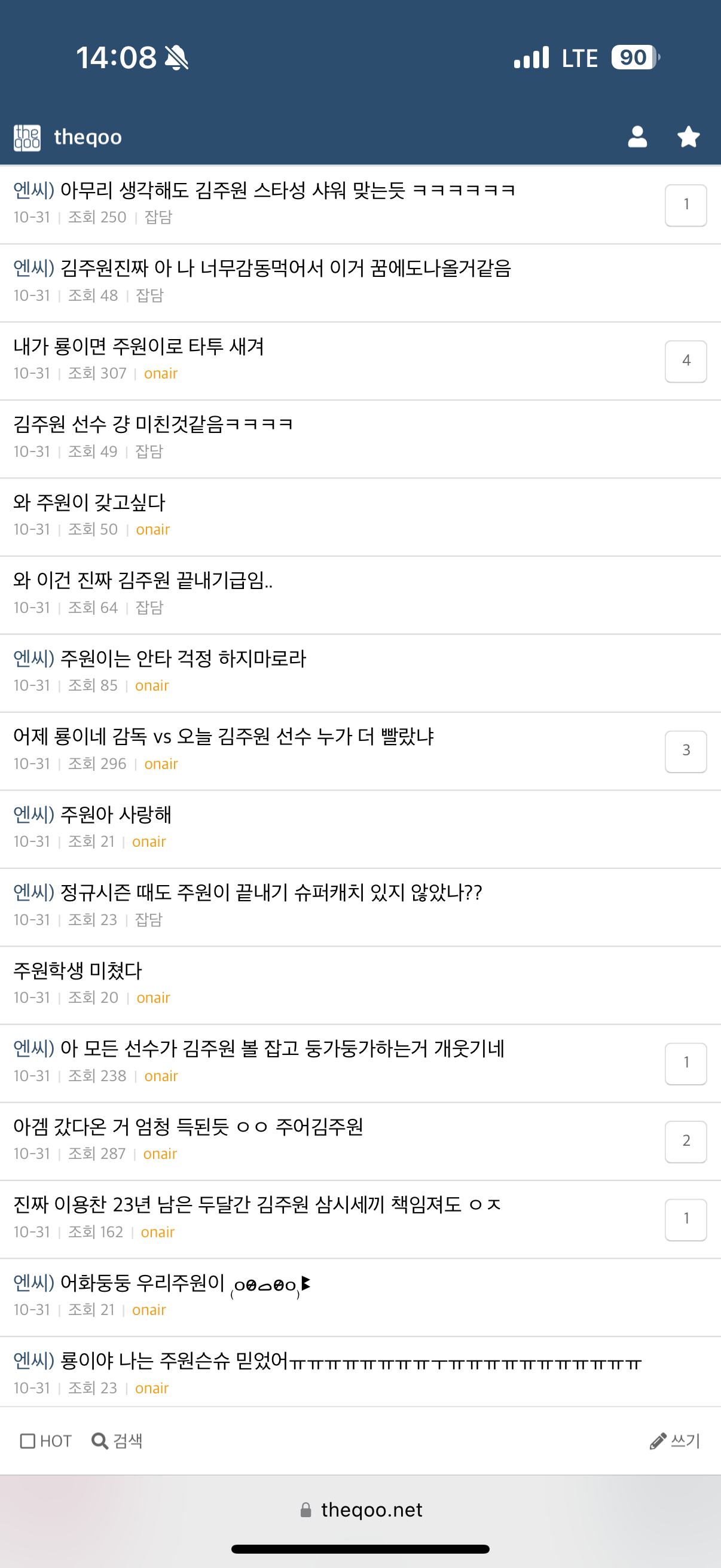Open the user profile icon

click(x=637, y=137)
